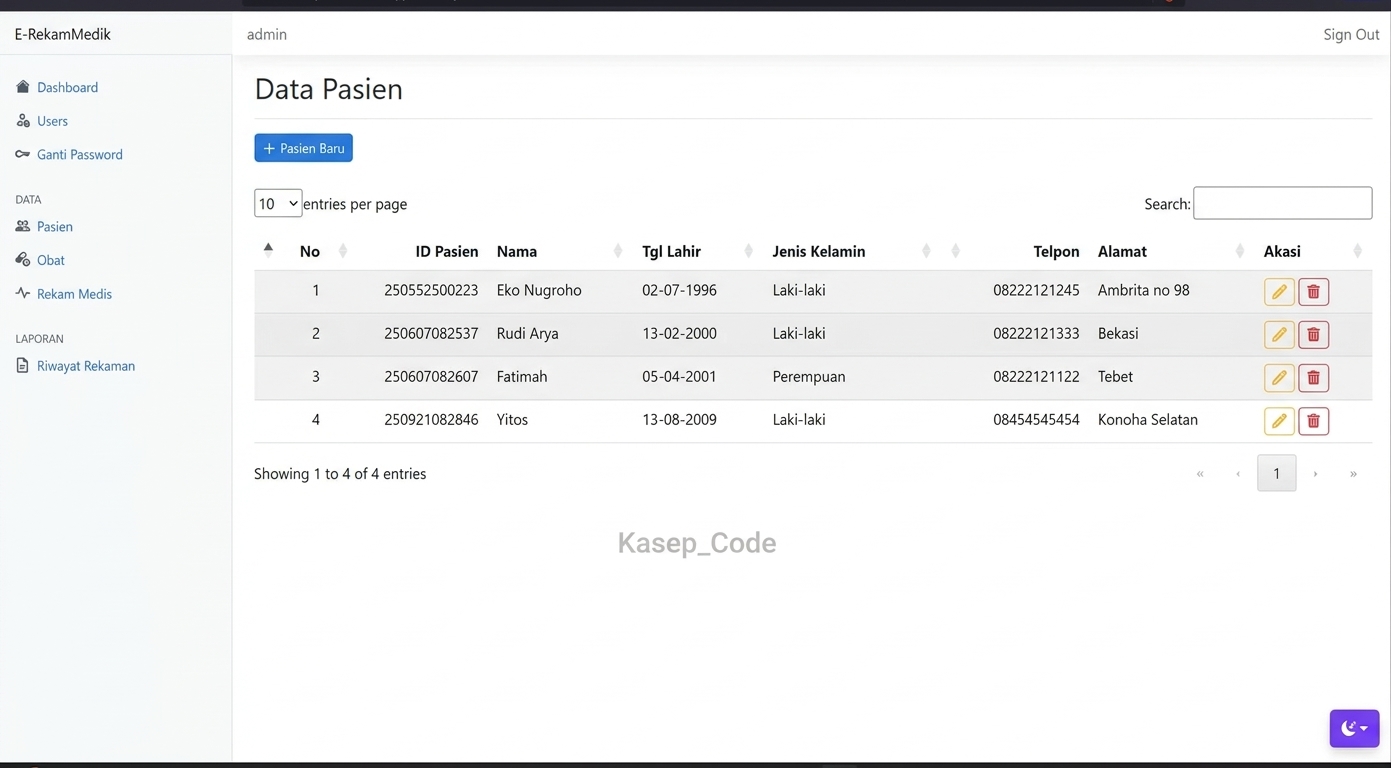Edit patient Eko Nugroho with pencil icon
The image size is (1391, 768).
point(1279,291)
